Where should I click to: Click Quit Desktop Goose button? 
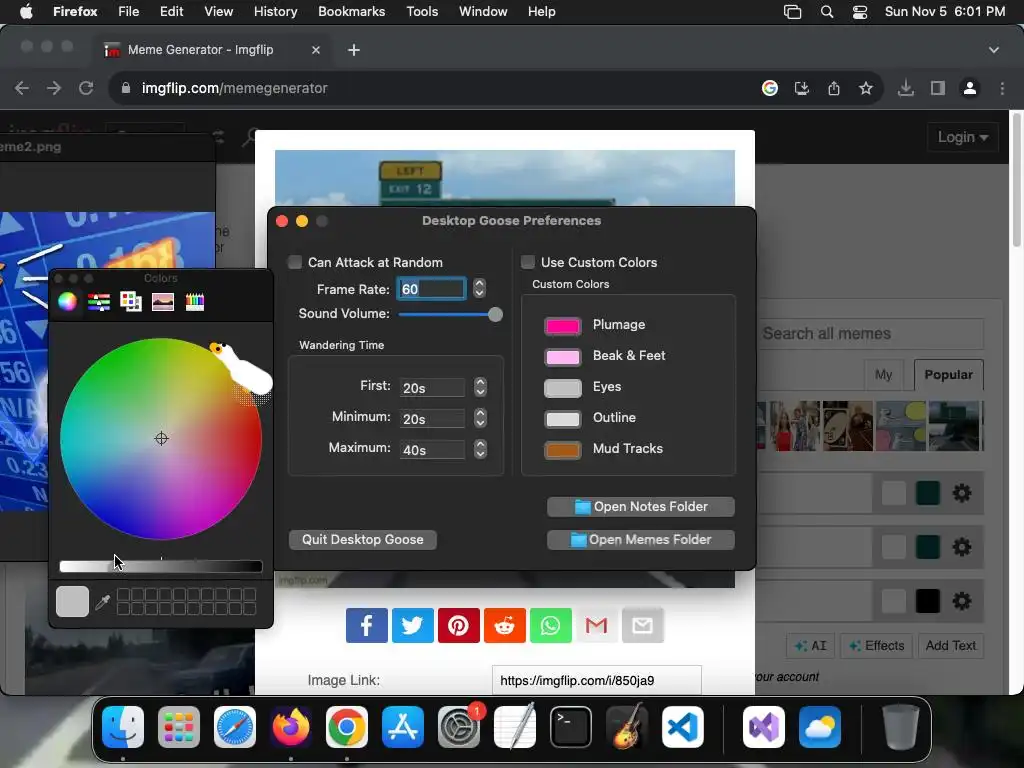coord(362,539)
